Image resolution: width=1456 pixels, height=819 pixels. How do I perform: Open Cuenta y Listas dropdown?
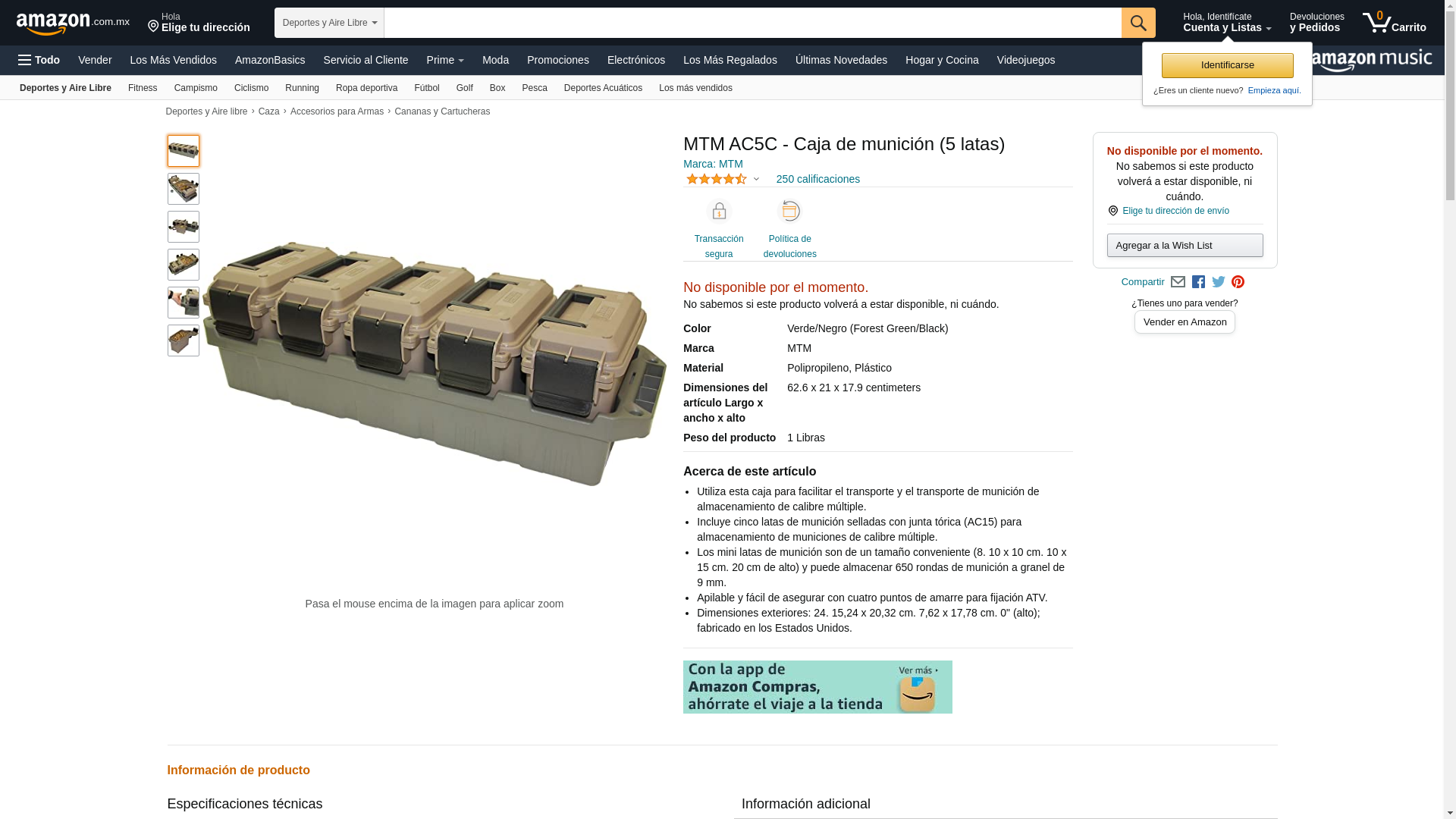1227,23
